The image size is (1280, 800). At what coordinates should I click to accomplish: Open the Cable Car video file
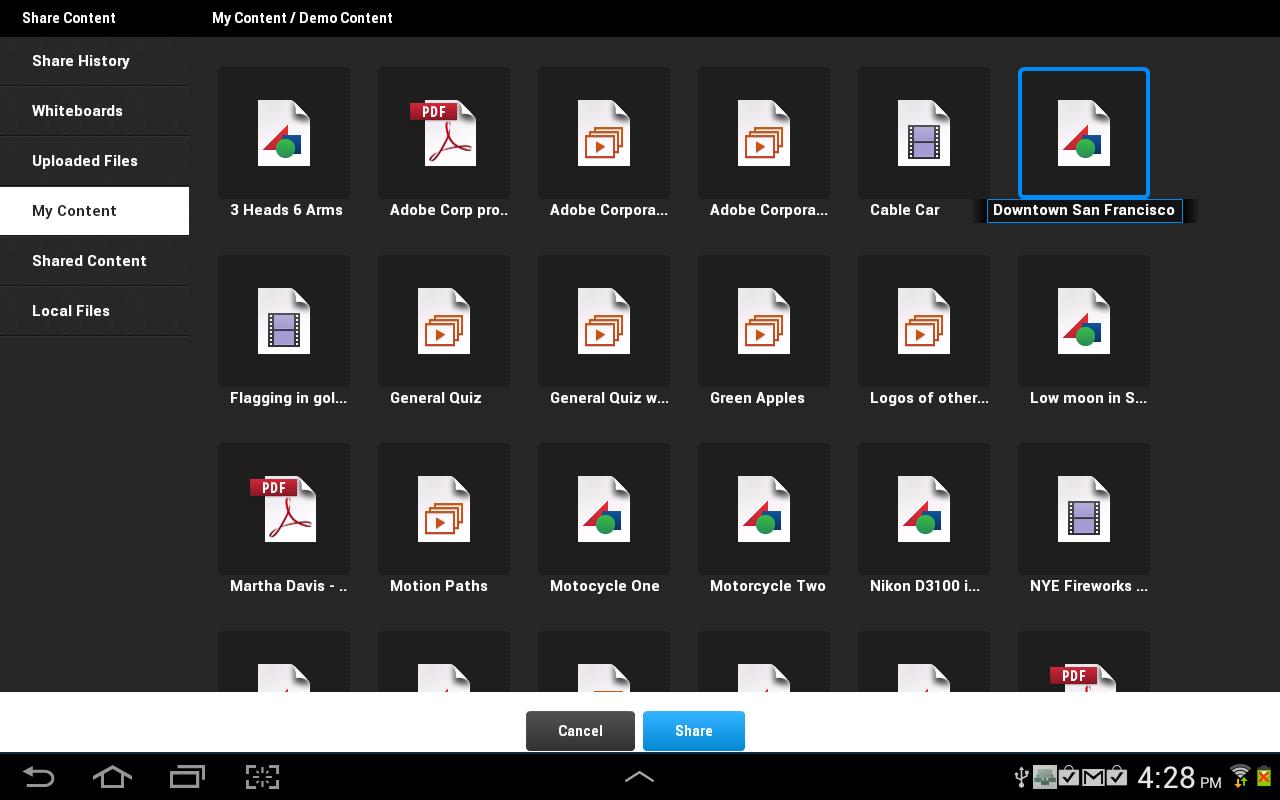pos(923,133)
